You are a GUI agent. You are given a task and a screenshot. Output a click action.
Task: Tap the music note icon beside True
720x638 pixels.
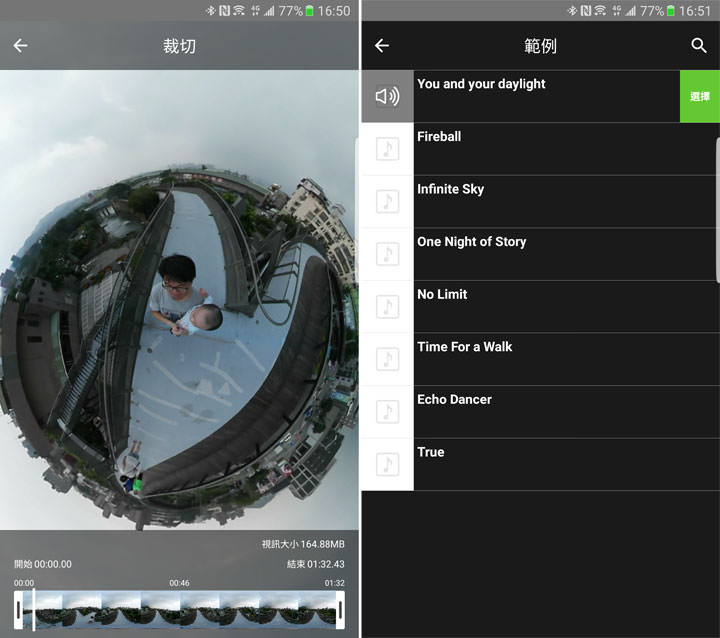(x=387, y=464)
